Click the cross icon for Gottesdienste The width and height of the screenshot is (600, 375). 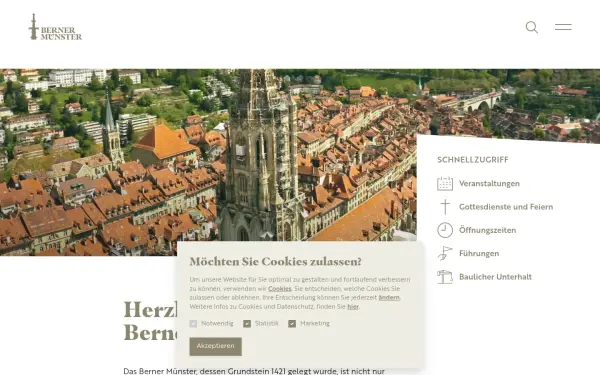click(x=445, y=207)
